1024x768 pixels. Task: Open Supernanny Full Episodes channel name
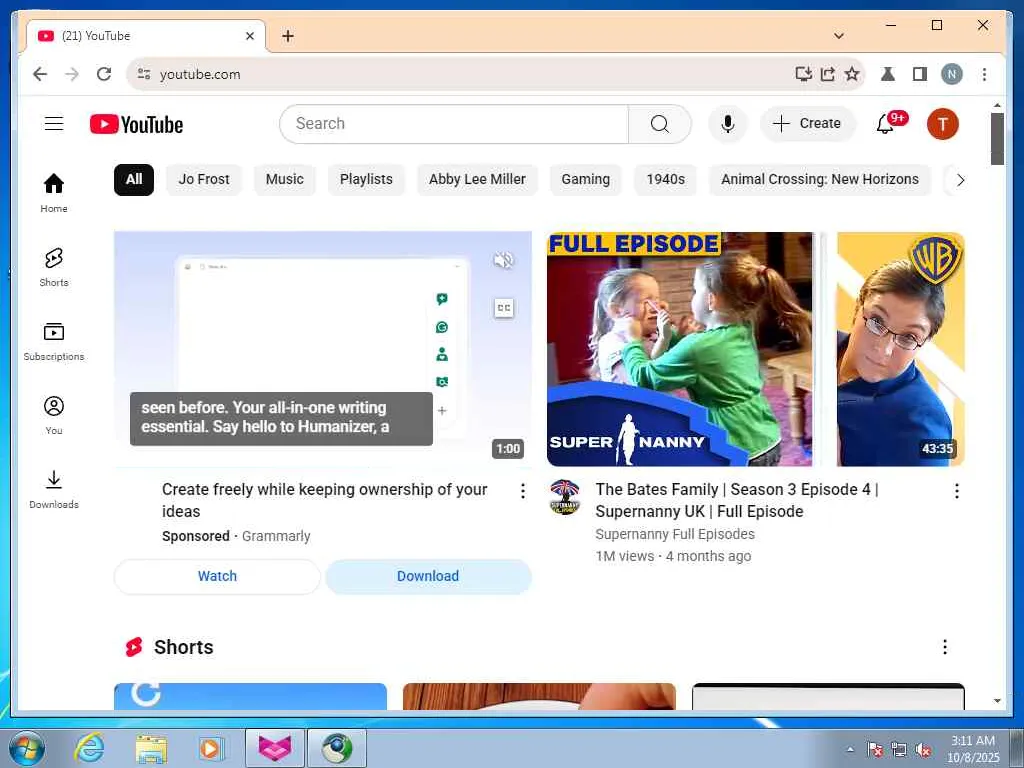(675, 534)
